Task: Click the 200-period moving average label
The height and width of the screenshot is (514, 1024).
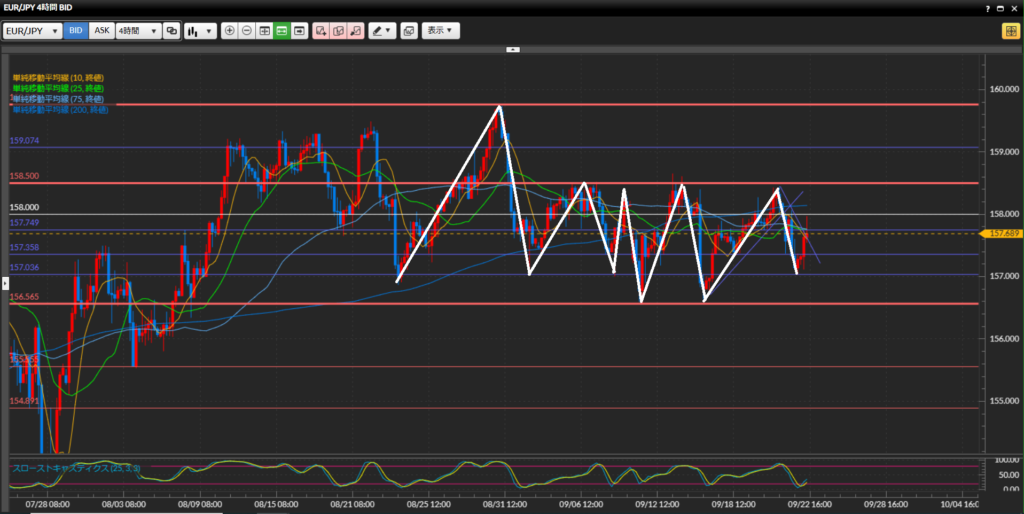Action: tap(60, 109)
